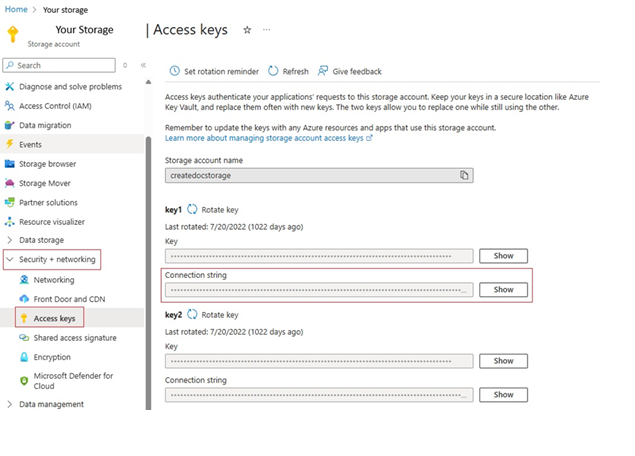Click the Access Control (IAM) icon

click(9, 106)
